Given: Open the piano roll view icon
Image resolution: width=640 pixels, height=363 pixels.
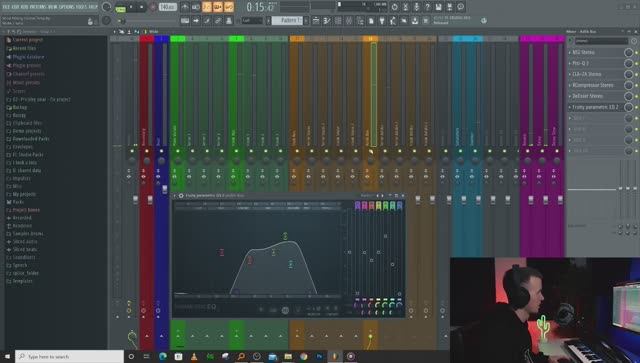Looking at the screenshot, I should [327, 20].
